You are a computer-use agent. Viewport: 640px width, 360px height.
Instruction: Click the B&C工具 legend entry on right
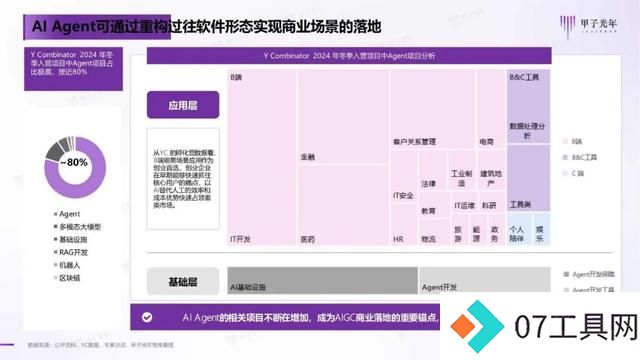point(580,157)
